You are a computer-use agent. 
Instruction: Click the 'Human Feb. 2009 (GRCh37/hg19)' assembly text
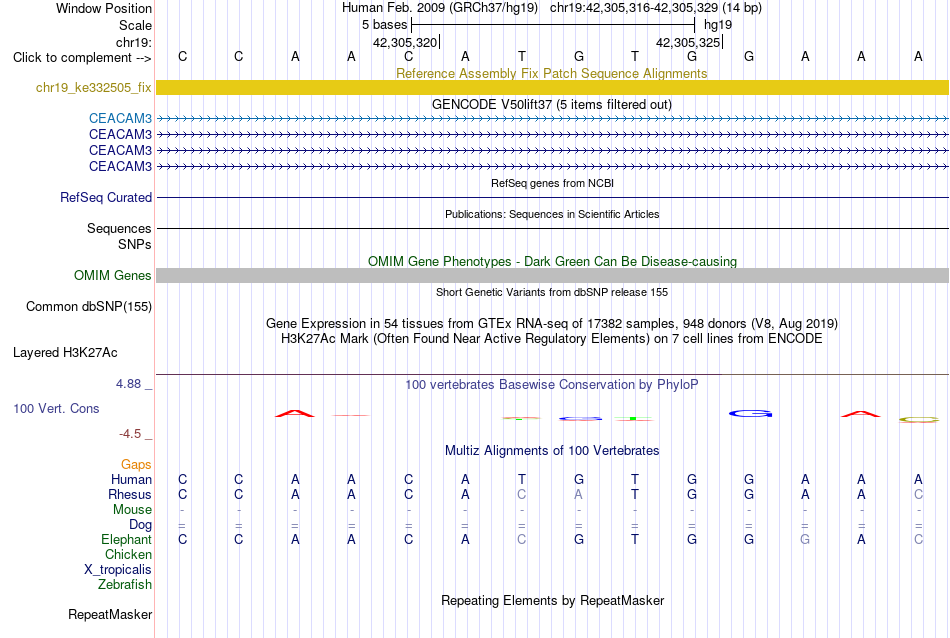pyautogui.click(x=440, y=8)
